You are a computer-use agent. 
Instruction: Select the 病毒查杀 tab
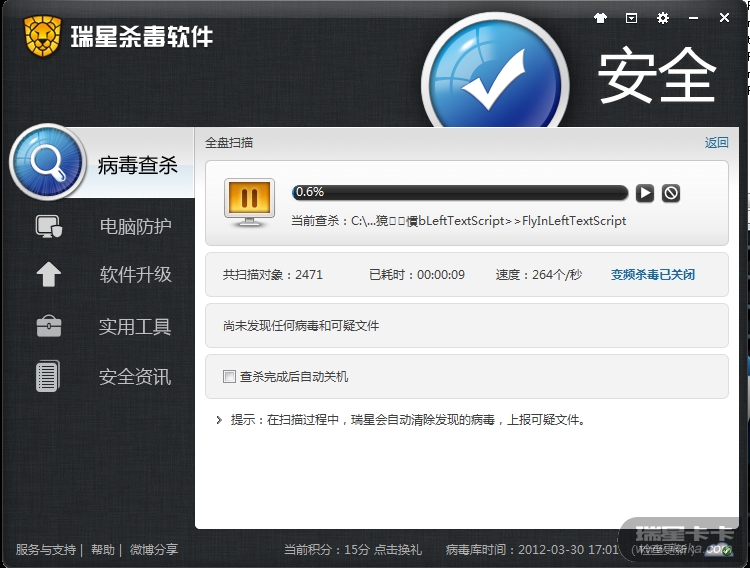click(x=138, y=166)
